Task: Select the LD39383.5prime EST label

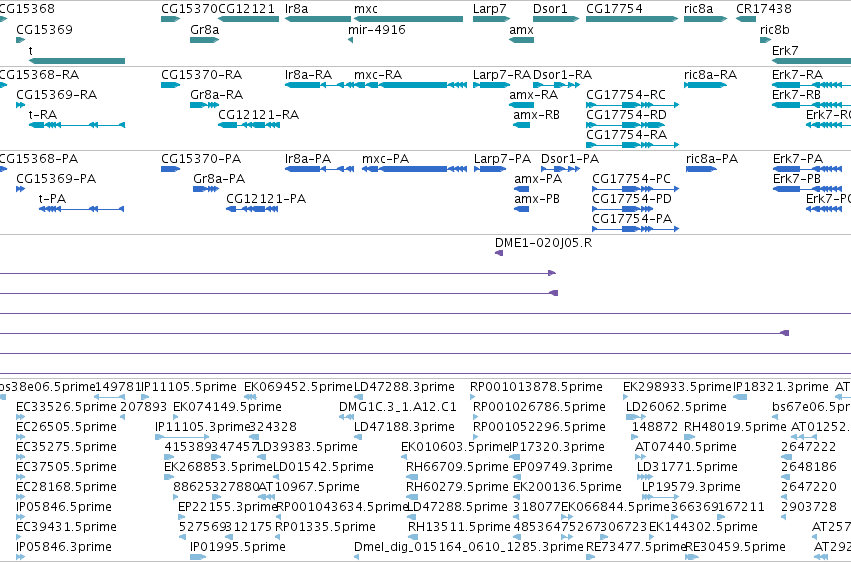Action: pyautogui.click(x=307, y=447)
